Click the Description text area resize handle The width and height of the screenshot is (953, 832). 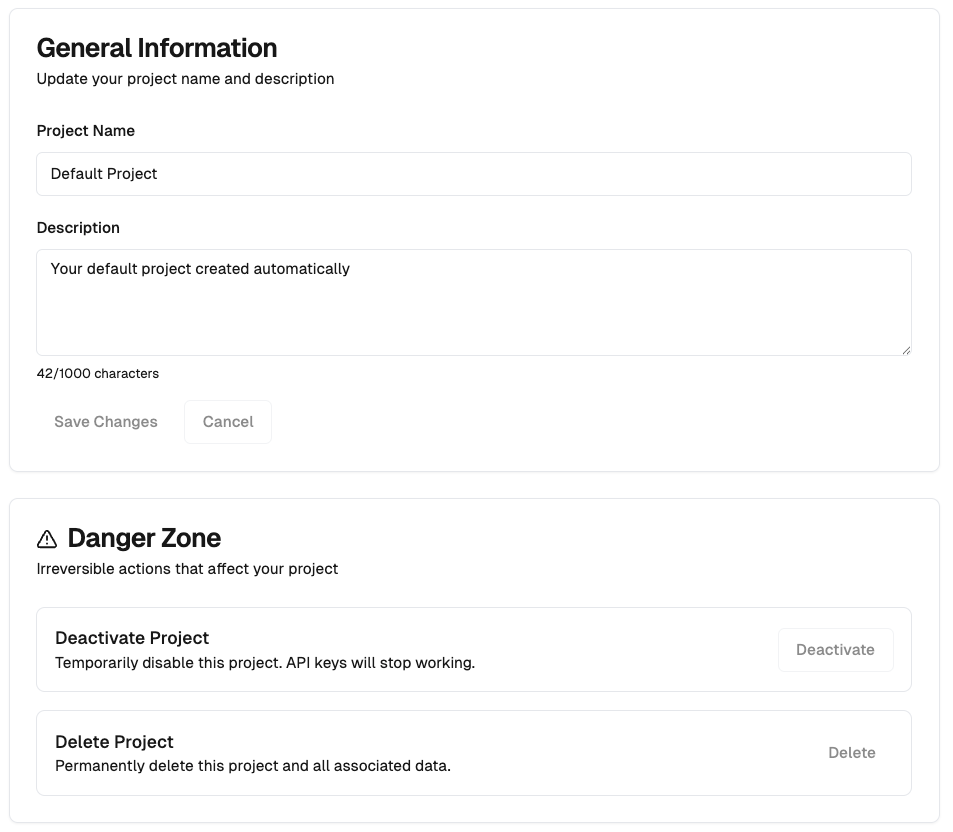tap(906, 349)
